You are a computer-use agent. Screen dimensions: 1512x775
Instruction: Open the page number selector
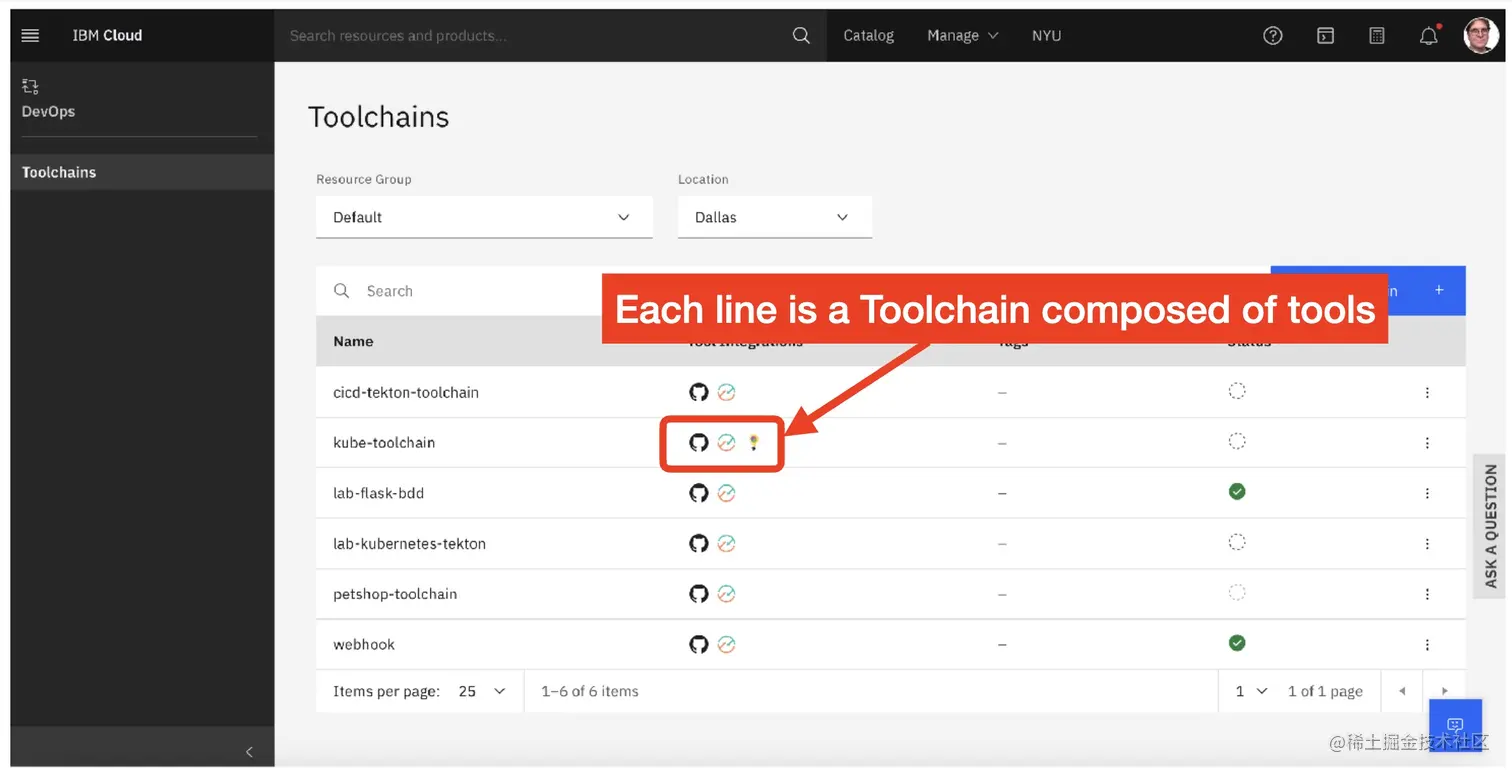point(1251,691)
